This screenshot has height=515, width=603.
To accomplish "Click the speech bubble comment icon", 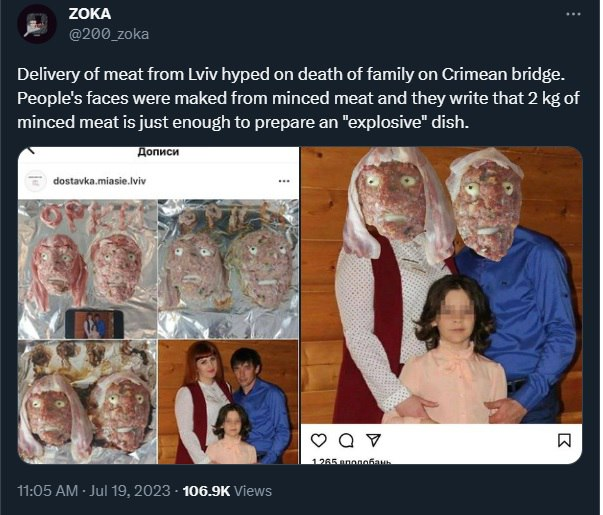I will (x=346, y=440).
